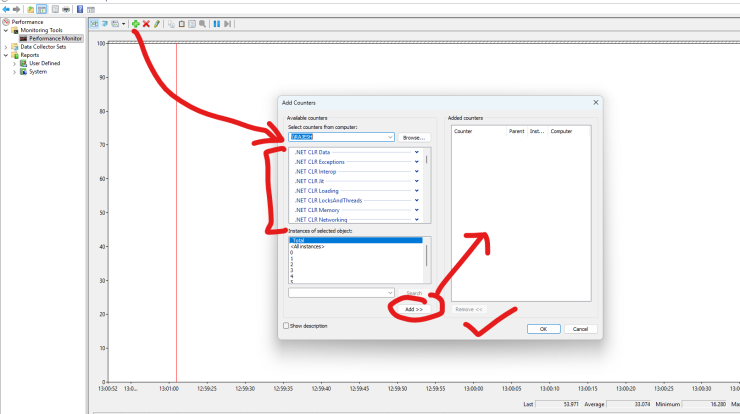740x414 pixels.
Task: Click the green plus Add counter icon
Action: pyautogui.click(x=135, y=23)
